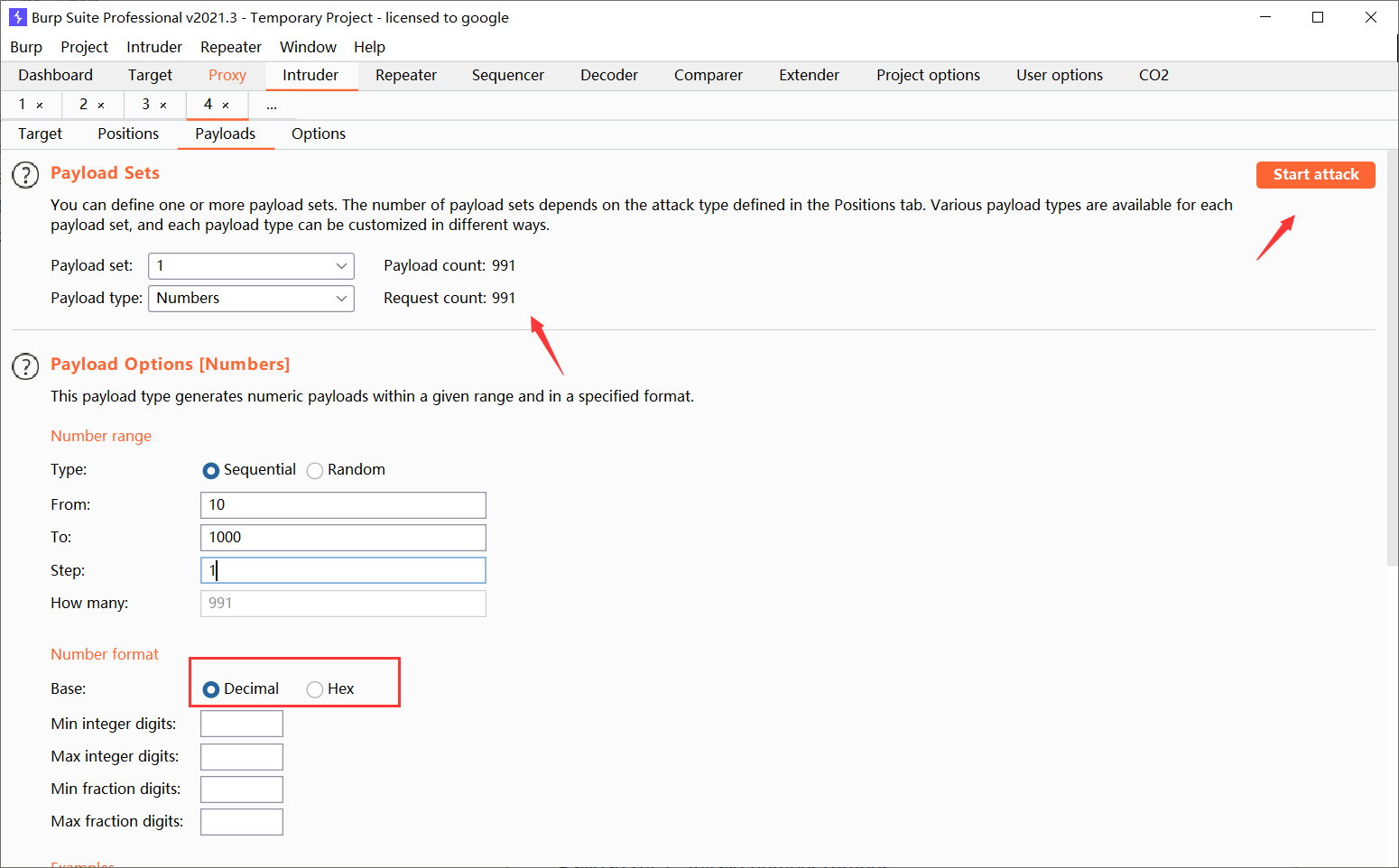Viewport: 1399px width, 868px height.
Task: Switch to the top-level Target tab
Action: pos(150,76)
